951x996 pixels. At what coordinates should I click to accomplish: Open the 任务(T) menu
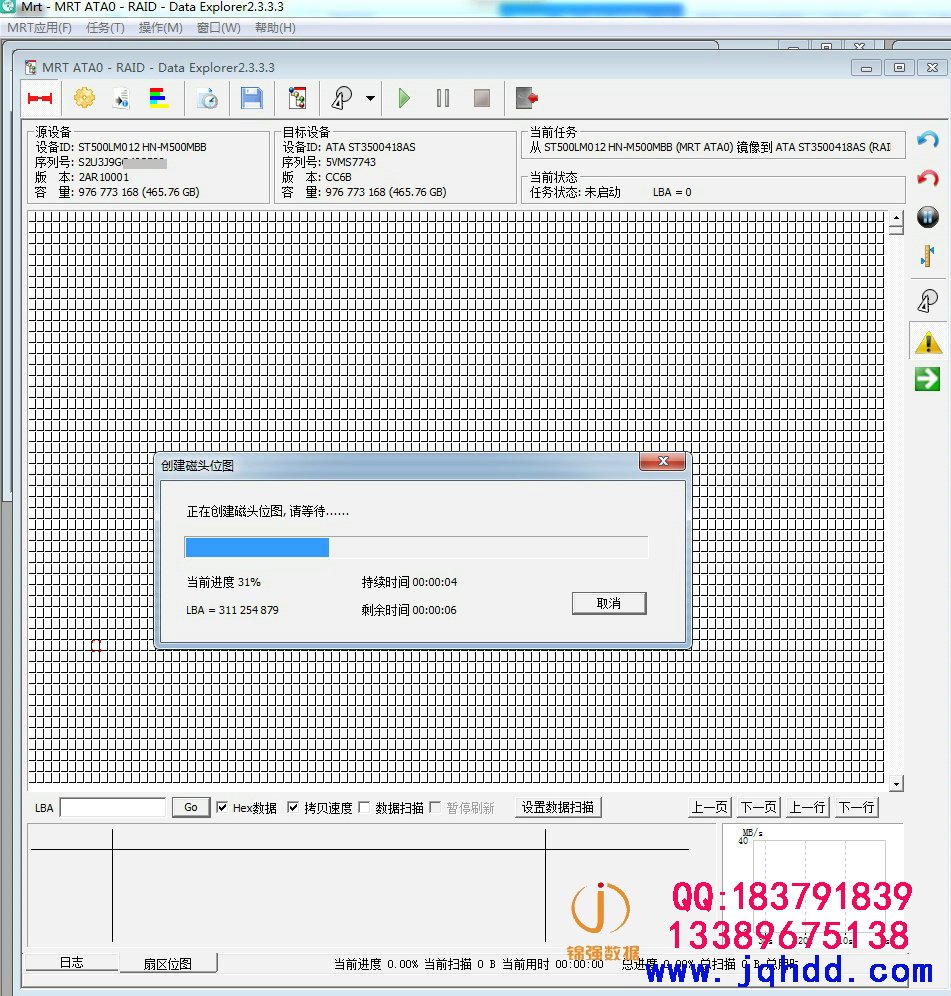(105, 28)
